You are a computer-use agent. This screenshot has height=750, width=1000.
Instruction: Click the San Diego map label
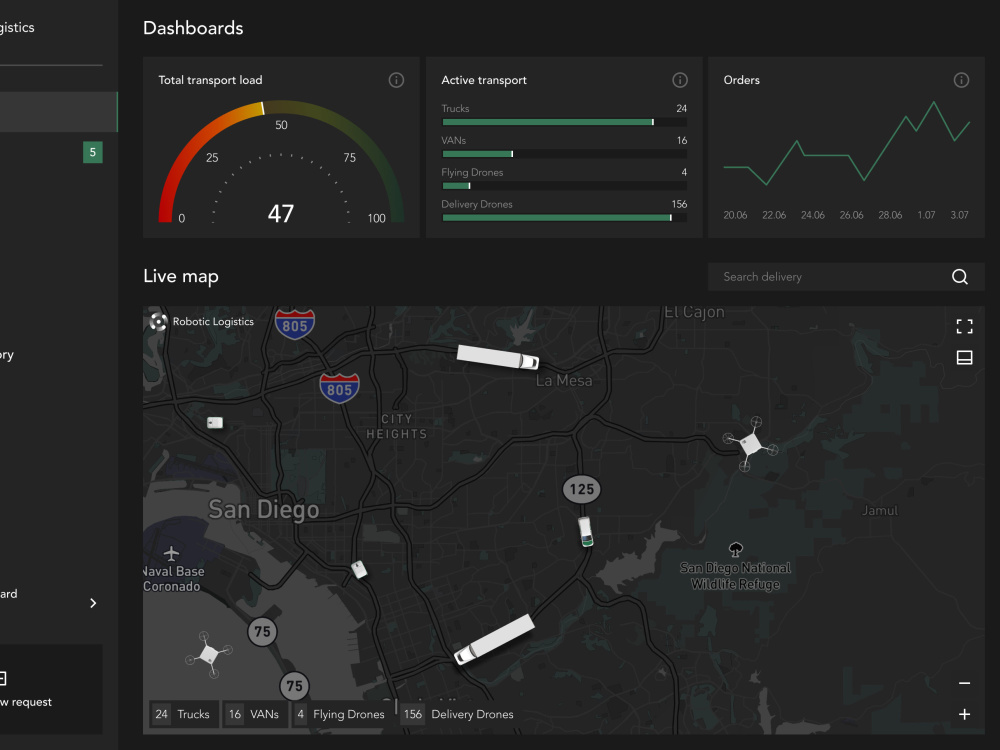coord(263,510)
